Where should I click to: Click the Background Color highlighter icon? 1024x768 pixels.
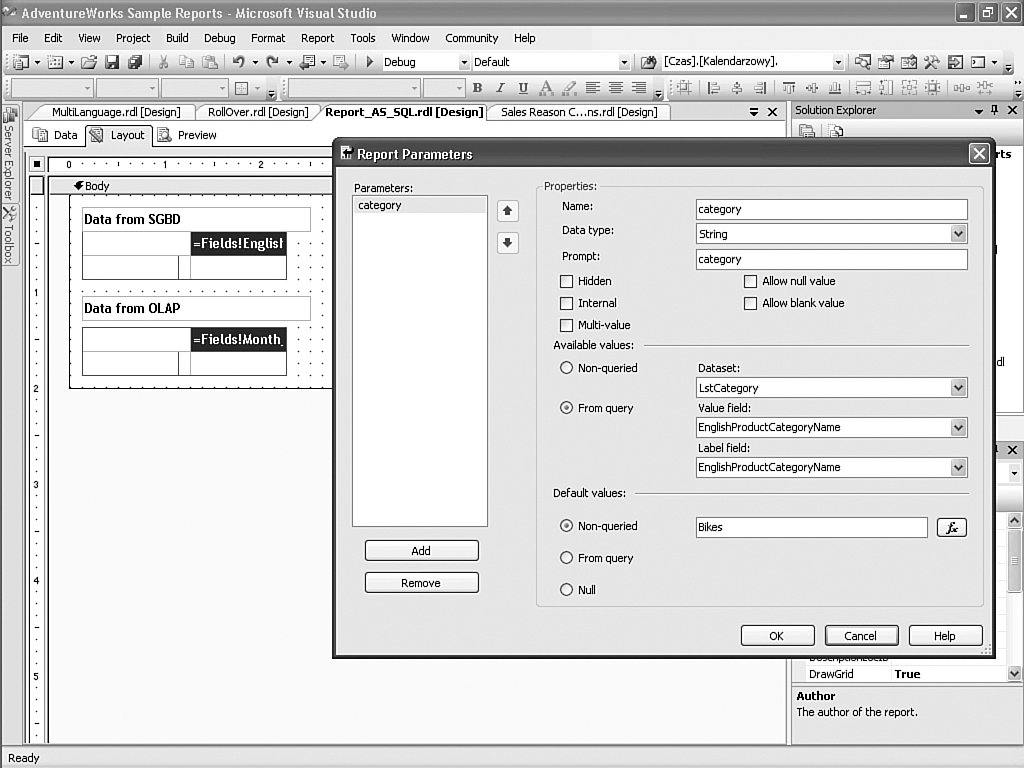[569, 88]
